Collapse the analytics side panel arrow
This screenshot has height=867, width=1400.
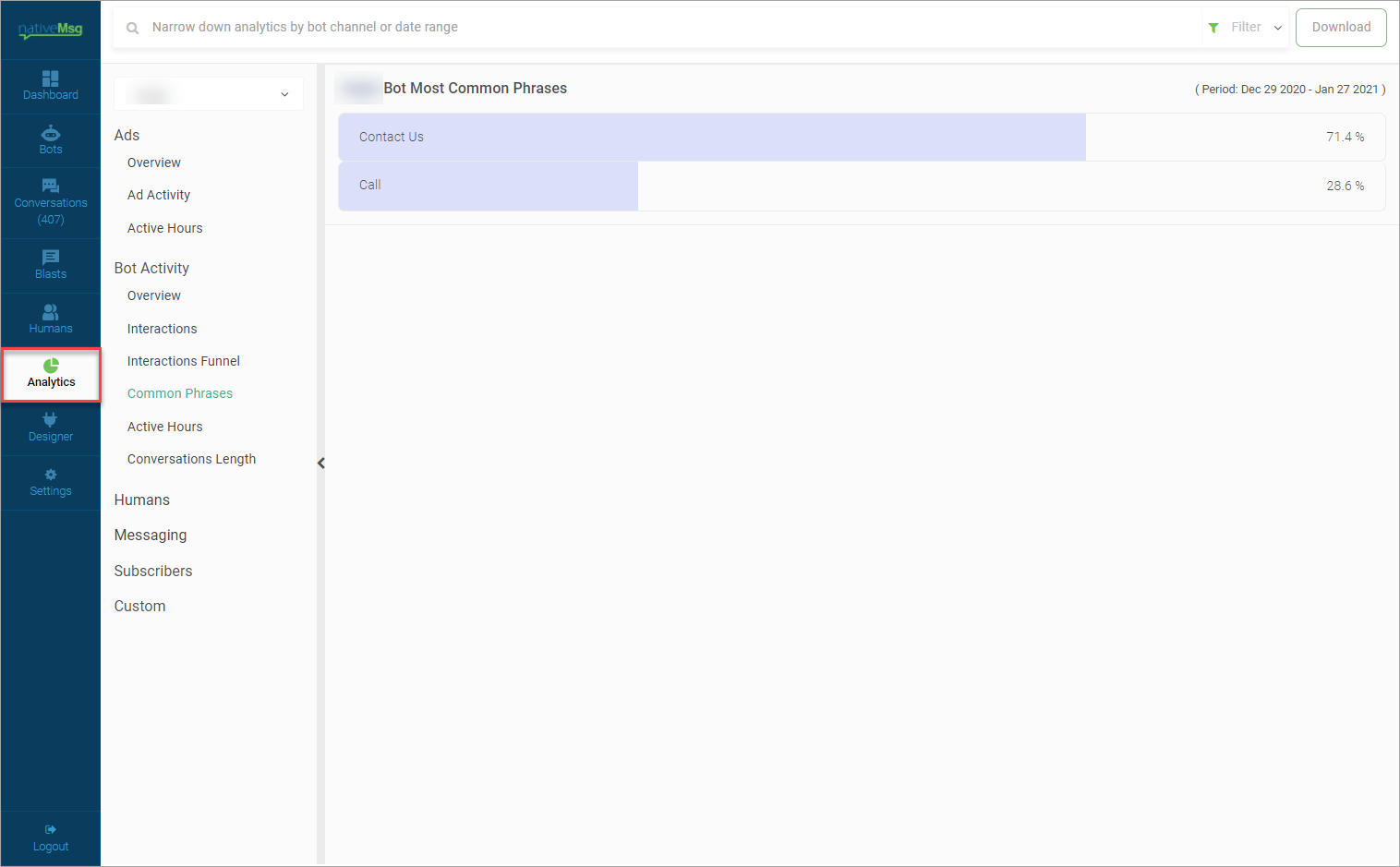pos(321,464)
